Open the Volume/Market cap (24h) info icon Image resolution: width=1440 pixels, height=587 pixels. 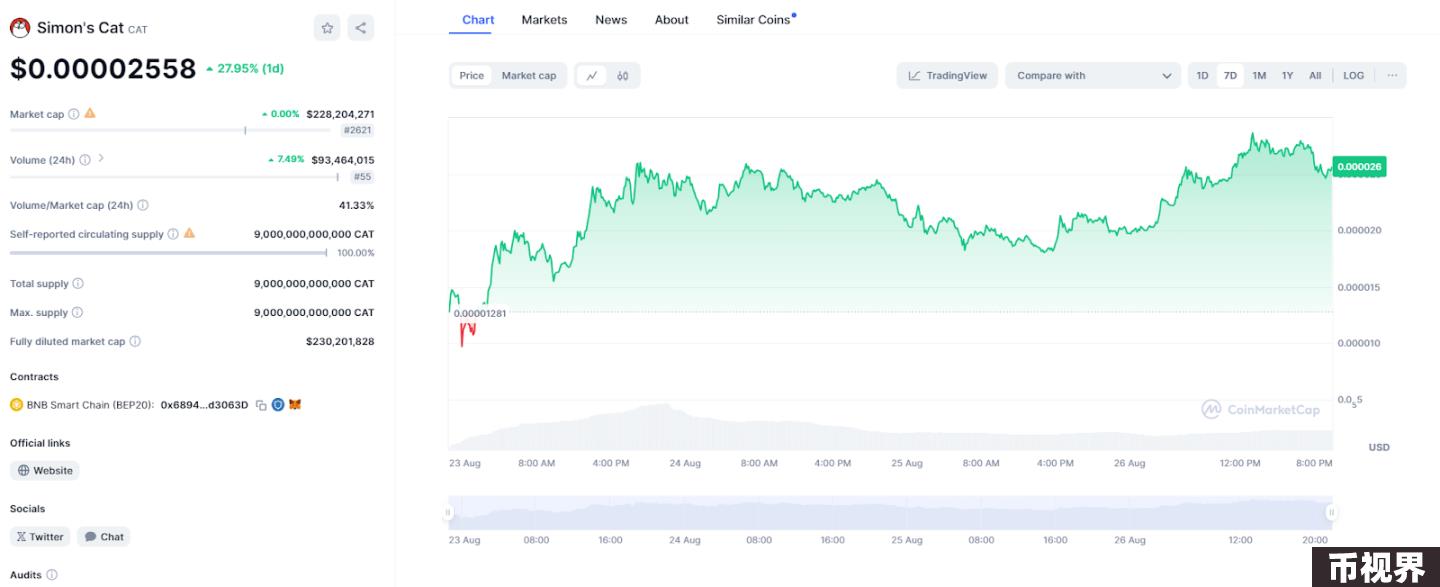[143, 205]
